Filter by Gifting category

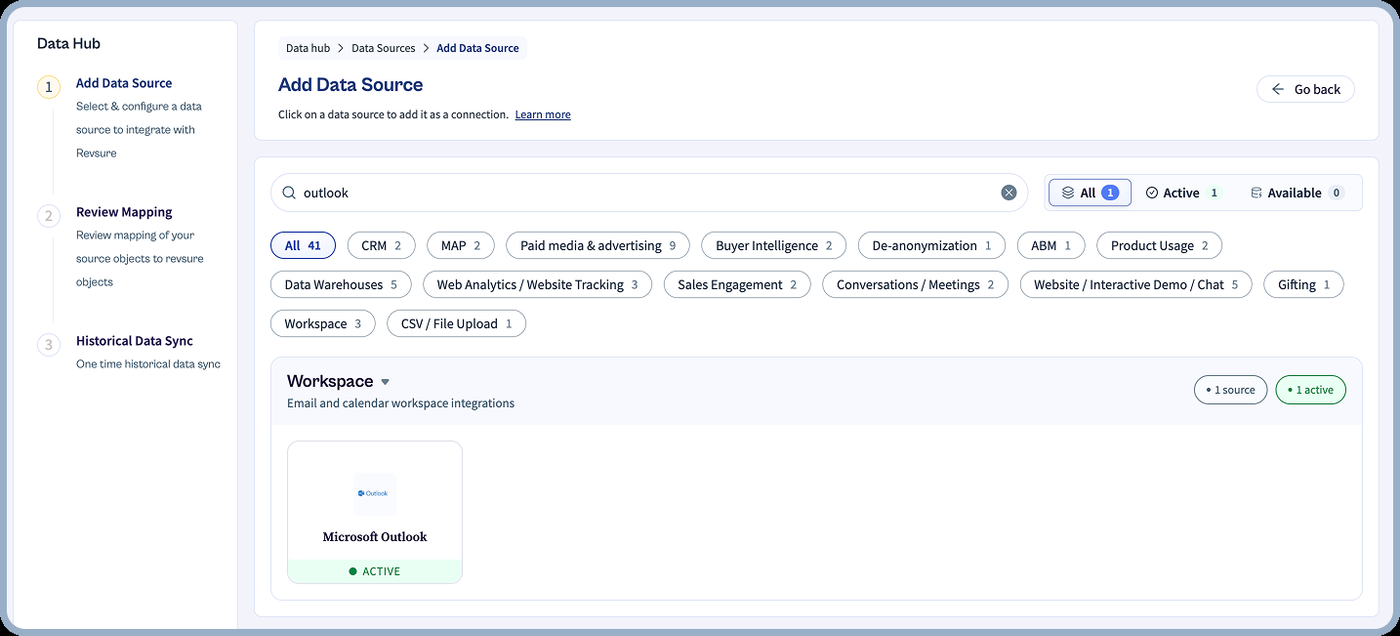point(1304,285)
